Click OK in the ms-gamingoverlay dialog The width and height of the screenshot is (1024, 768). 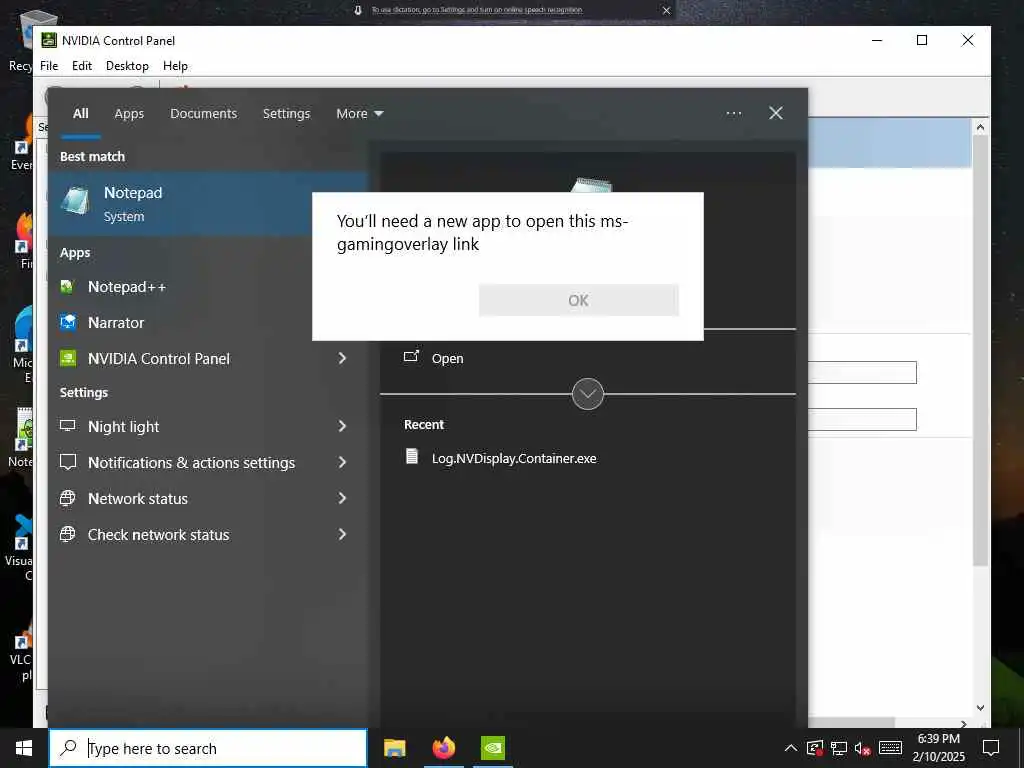click(579, 300)
